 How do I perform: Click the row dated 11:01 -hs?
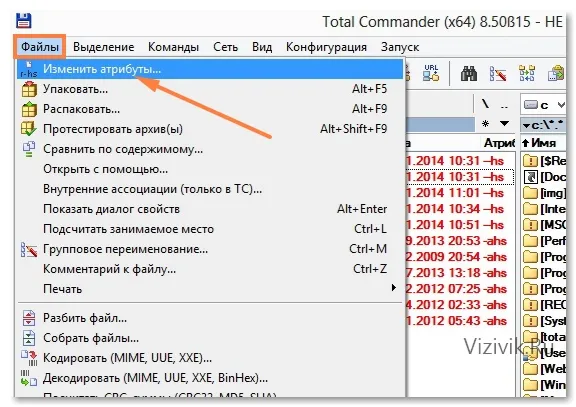point(460,193)
